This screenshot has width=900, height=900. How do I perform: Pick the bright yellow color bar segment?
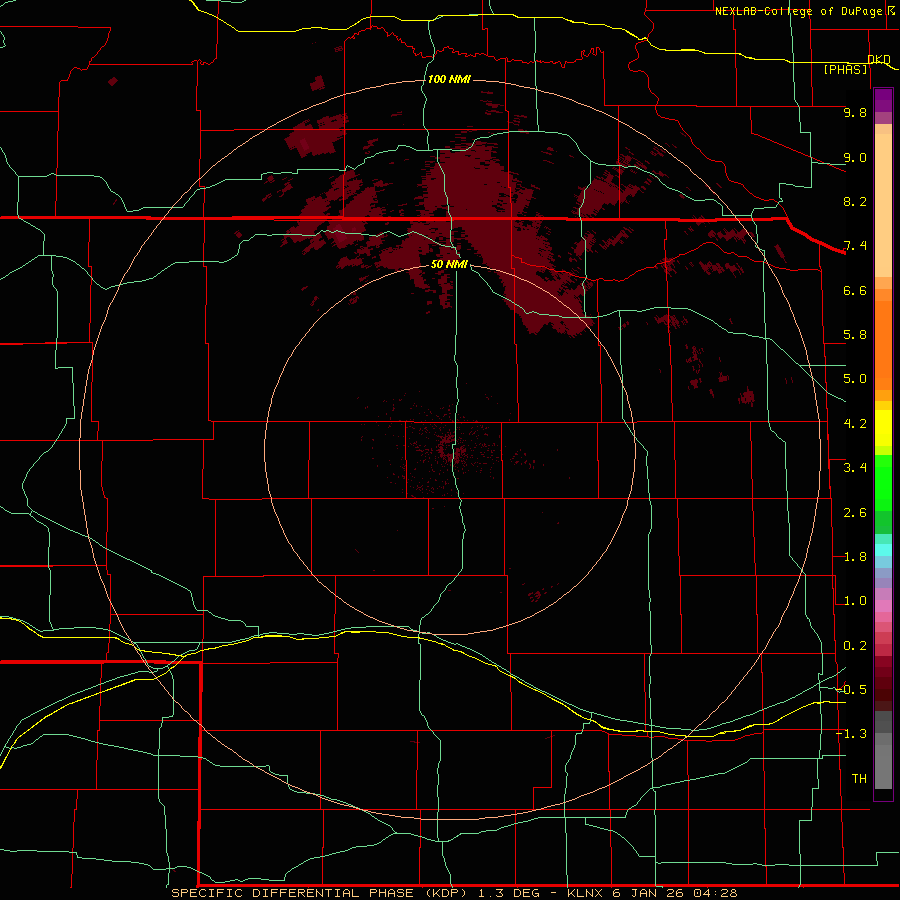tap(883, 428)
